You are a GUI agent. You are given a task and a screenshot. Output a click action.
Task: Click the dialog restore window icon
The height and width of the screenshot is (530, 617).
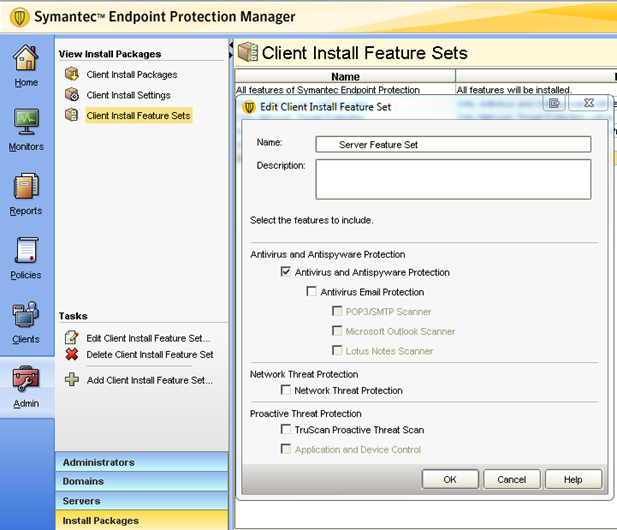tap(554, 103)
